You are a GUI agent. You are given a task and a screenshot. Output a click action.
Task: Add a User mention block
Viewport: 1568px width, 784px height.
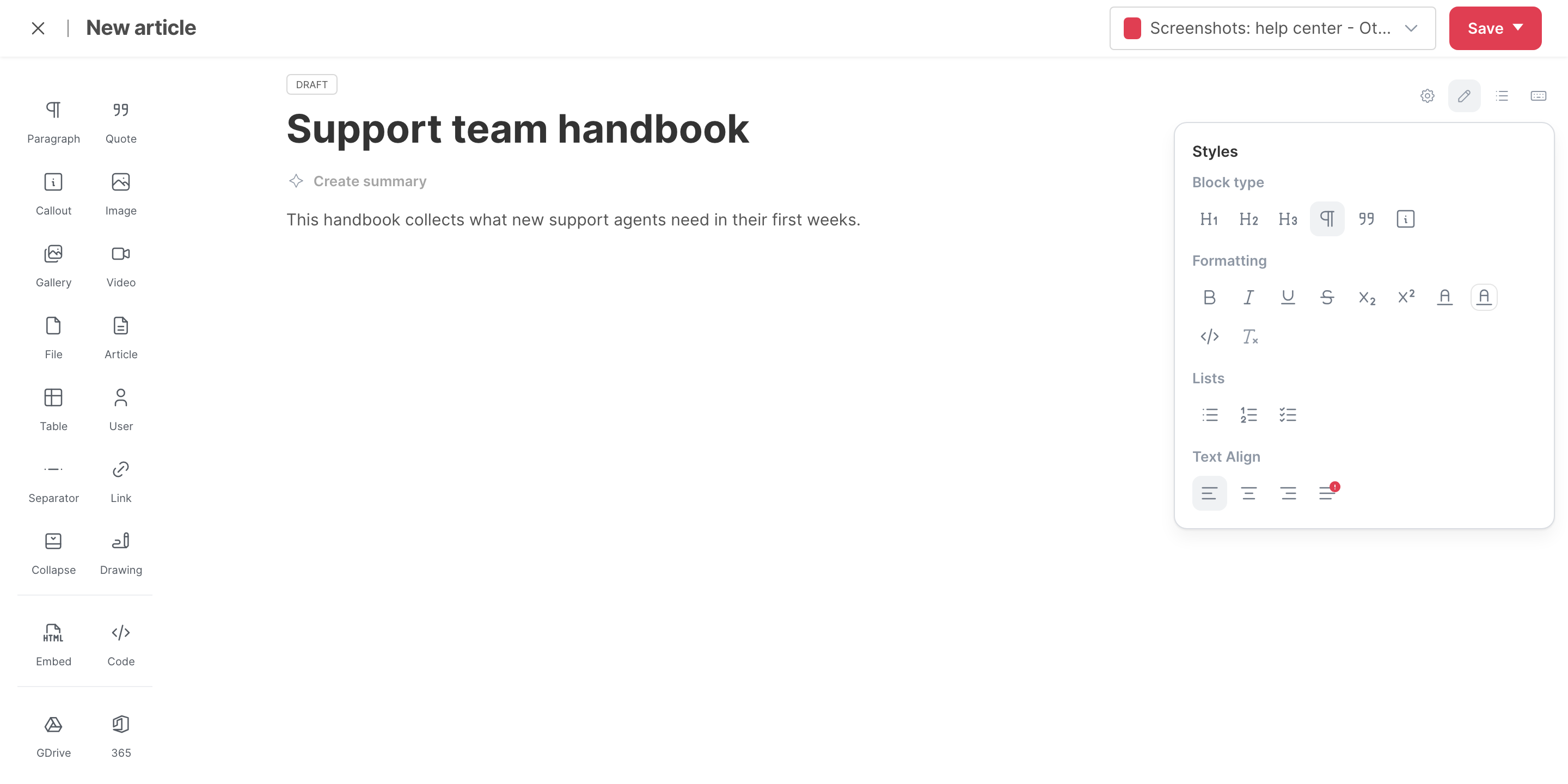(120, 409)
